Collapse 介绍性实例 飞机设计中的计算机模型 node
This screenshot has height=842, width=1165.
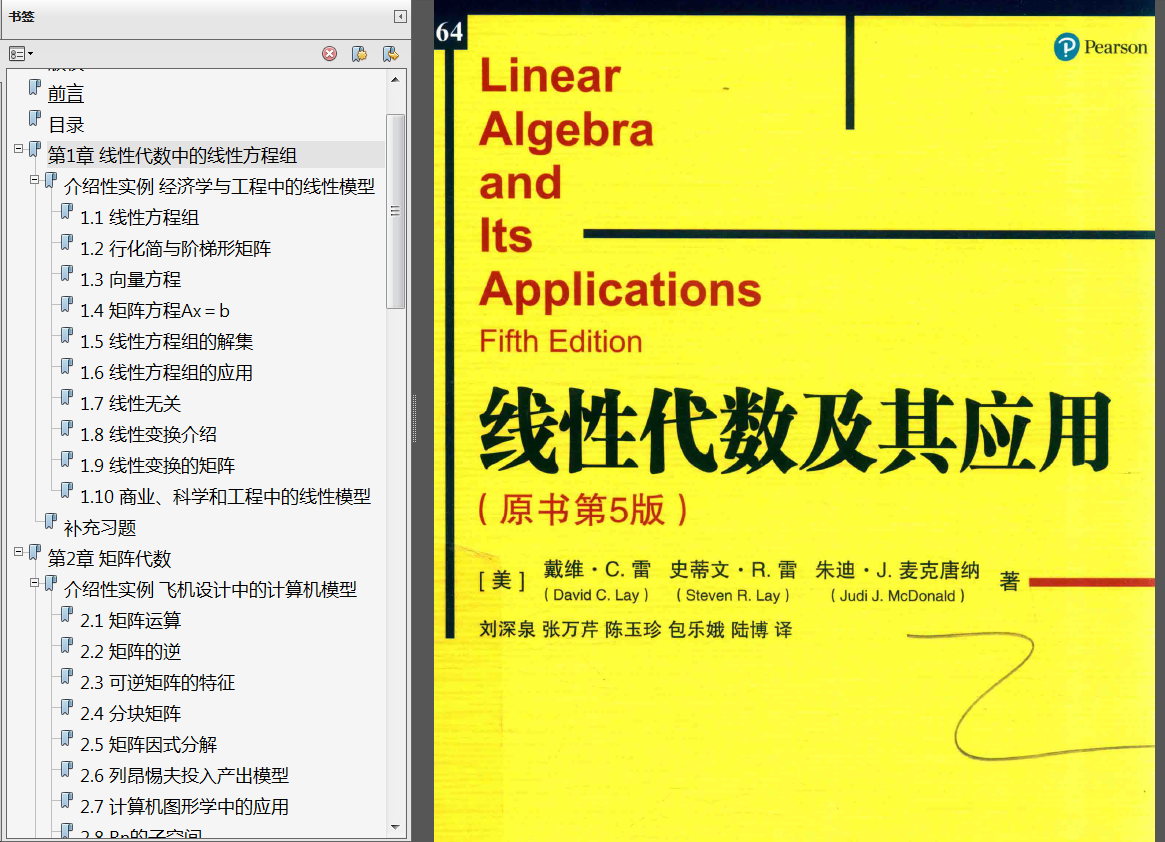(34, 583)
